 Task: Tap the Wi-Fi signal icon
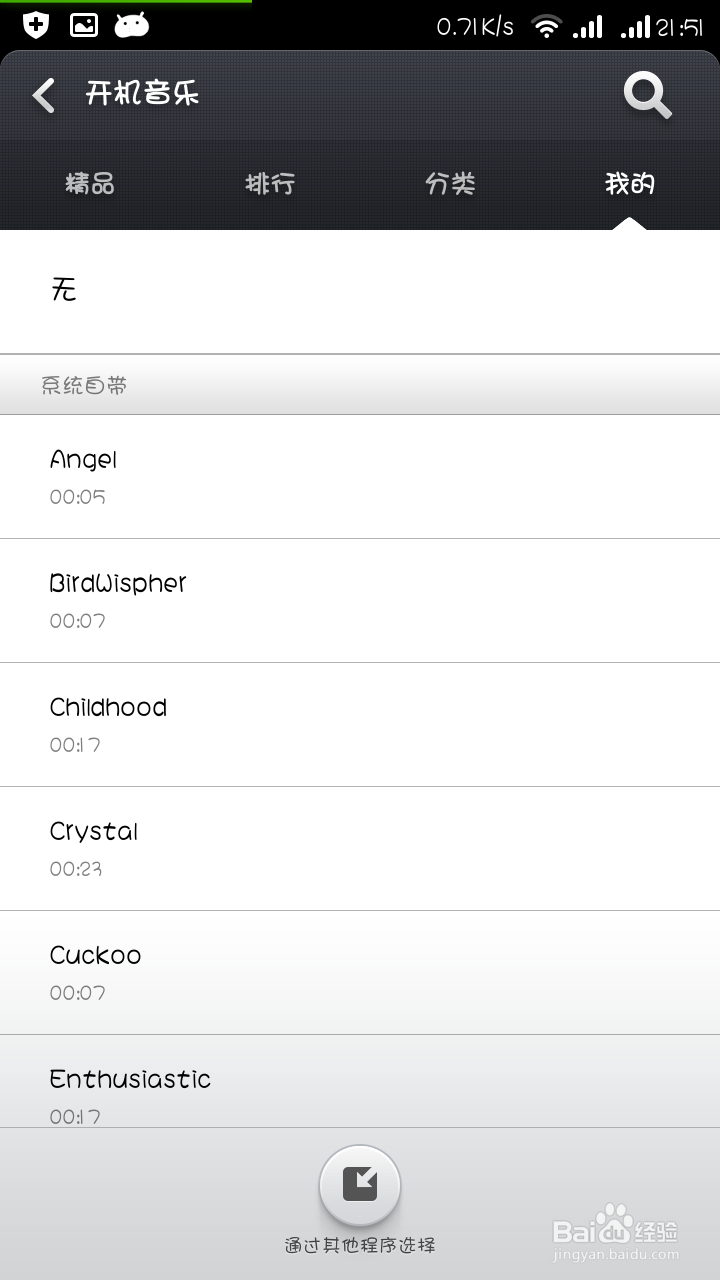click(x=546, y=26)
